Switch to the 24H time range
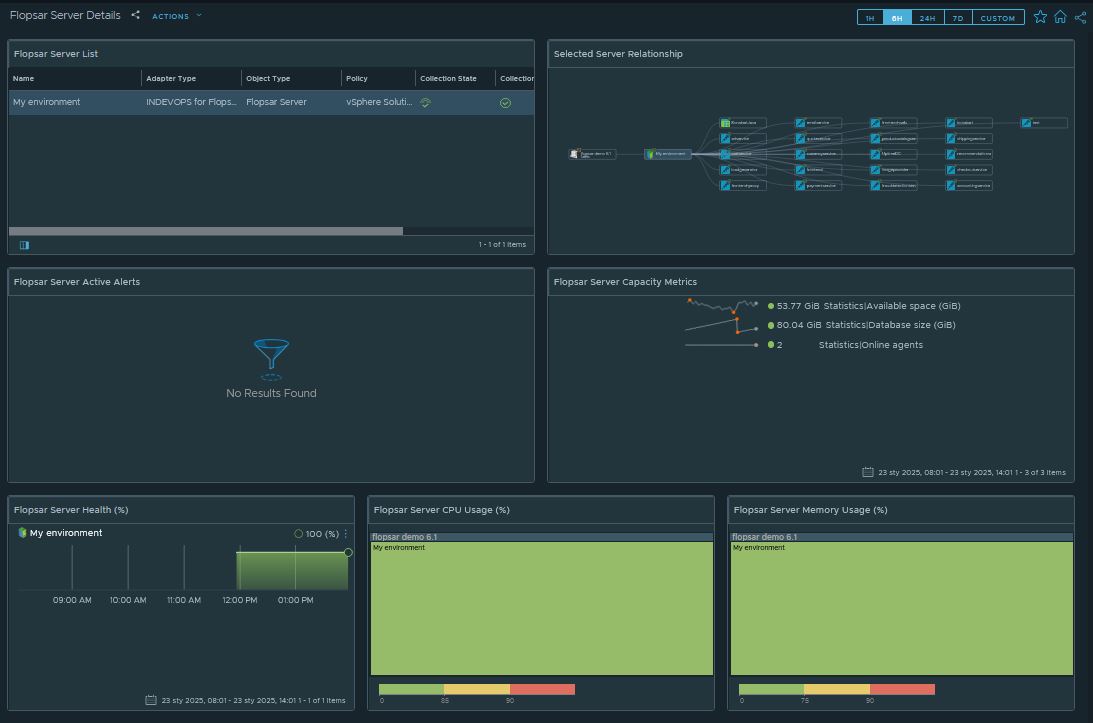This screenshot has height=723, width=1093. point(927,17)
